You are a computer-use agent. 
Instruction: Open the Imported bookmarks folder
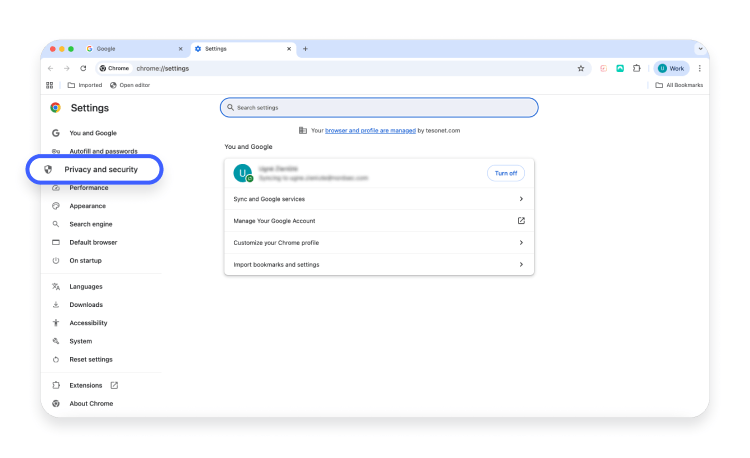tap(85, 85)
